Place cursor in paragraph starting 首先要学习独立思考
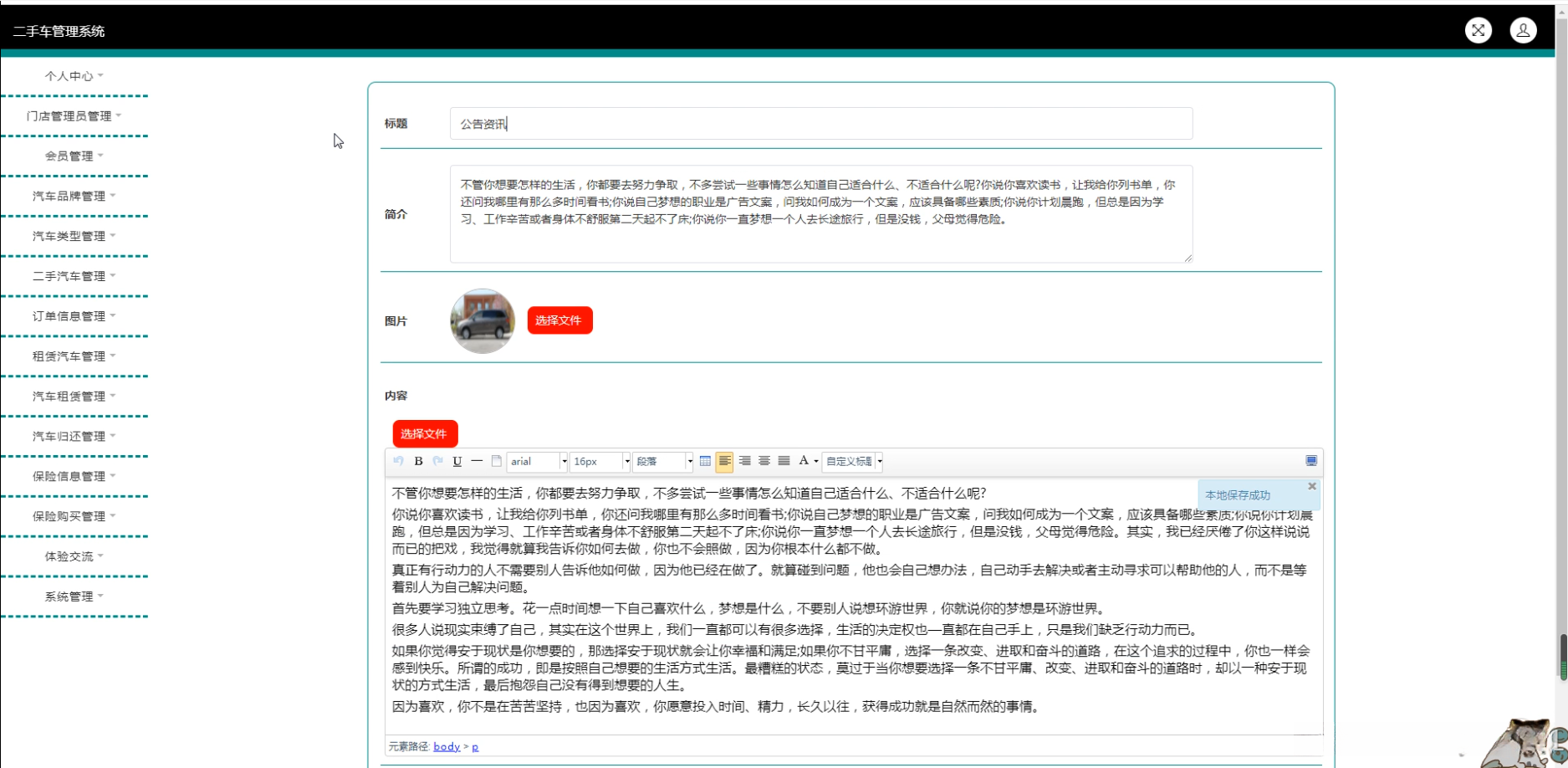The width and height of the screenshot is (1568, 768). [x=749, y=608]
